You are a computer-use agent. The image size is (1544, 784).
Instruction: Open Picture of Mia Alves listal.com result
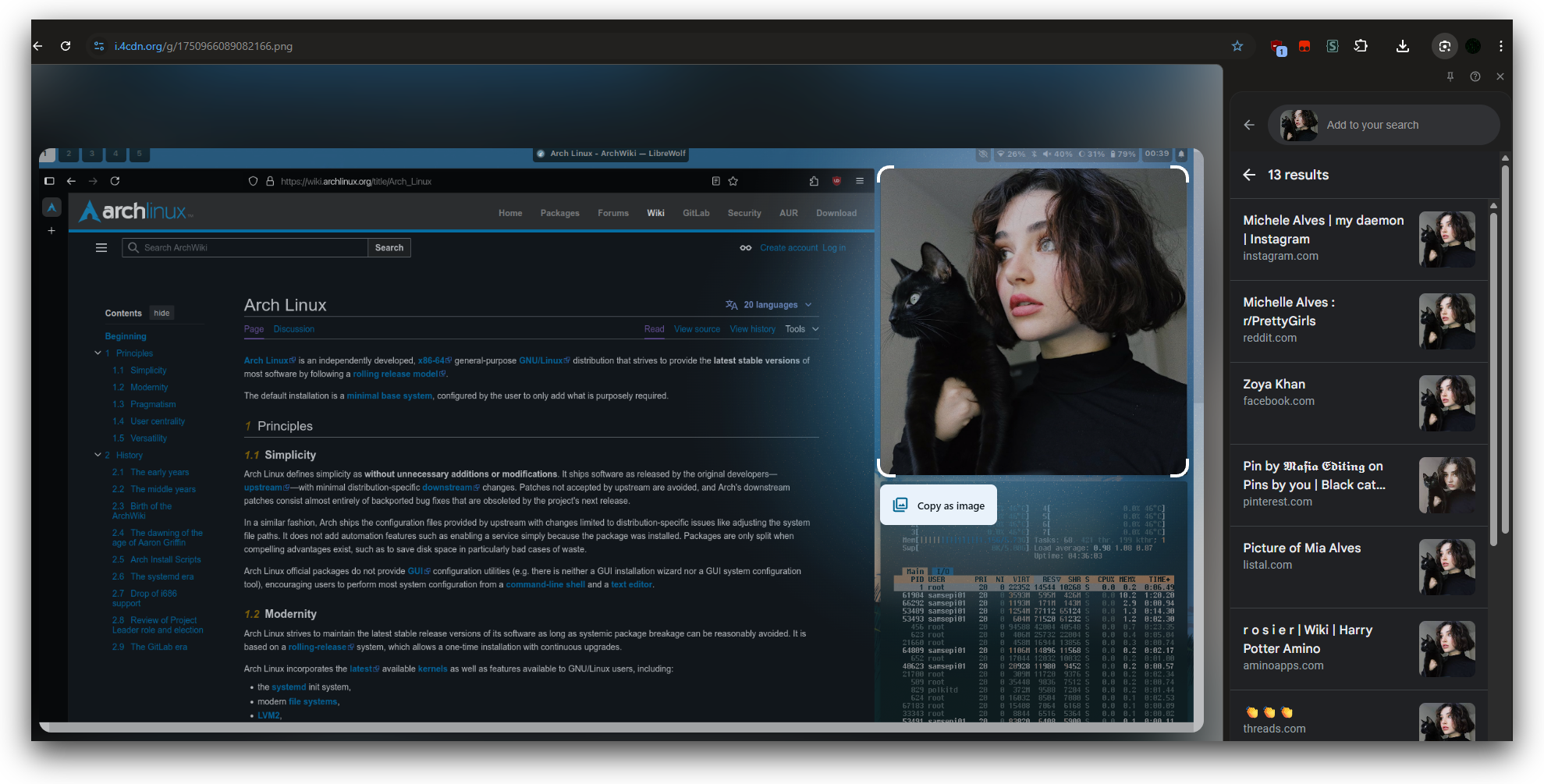coord(1359,566)
